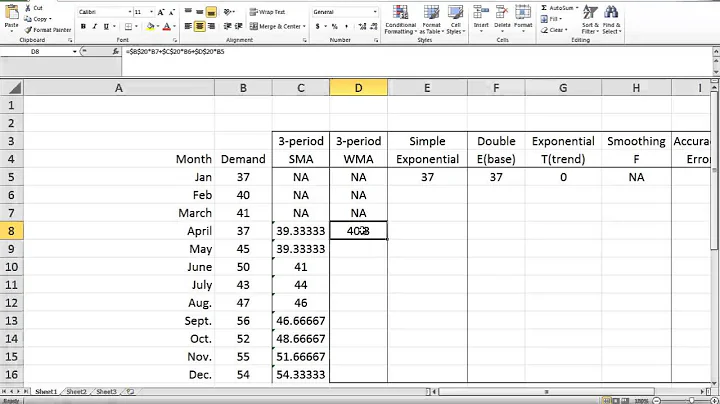Apply fill color paint bucket
The image size is (720, 404).
[x=150, y=27]
